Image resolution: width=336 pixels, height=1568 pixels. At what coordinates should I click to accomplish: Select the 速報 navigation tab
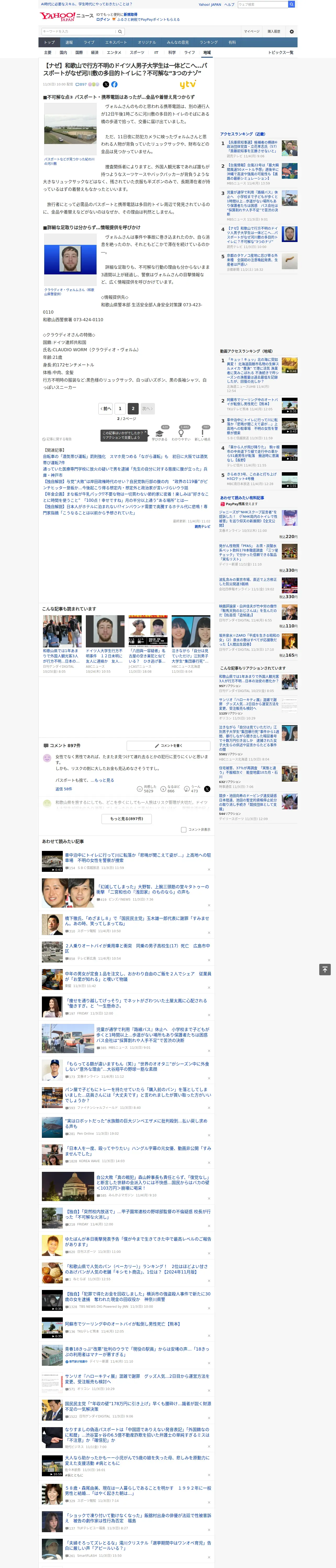tap(69, 43)
